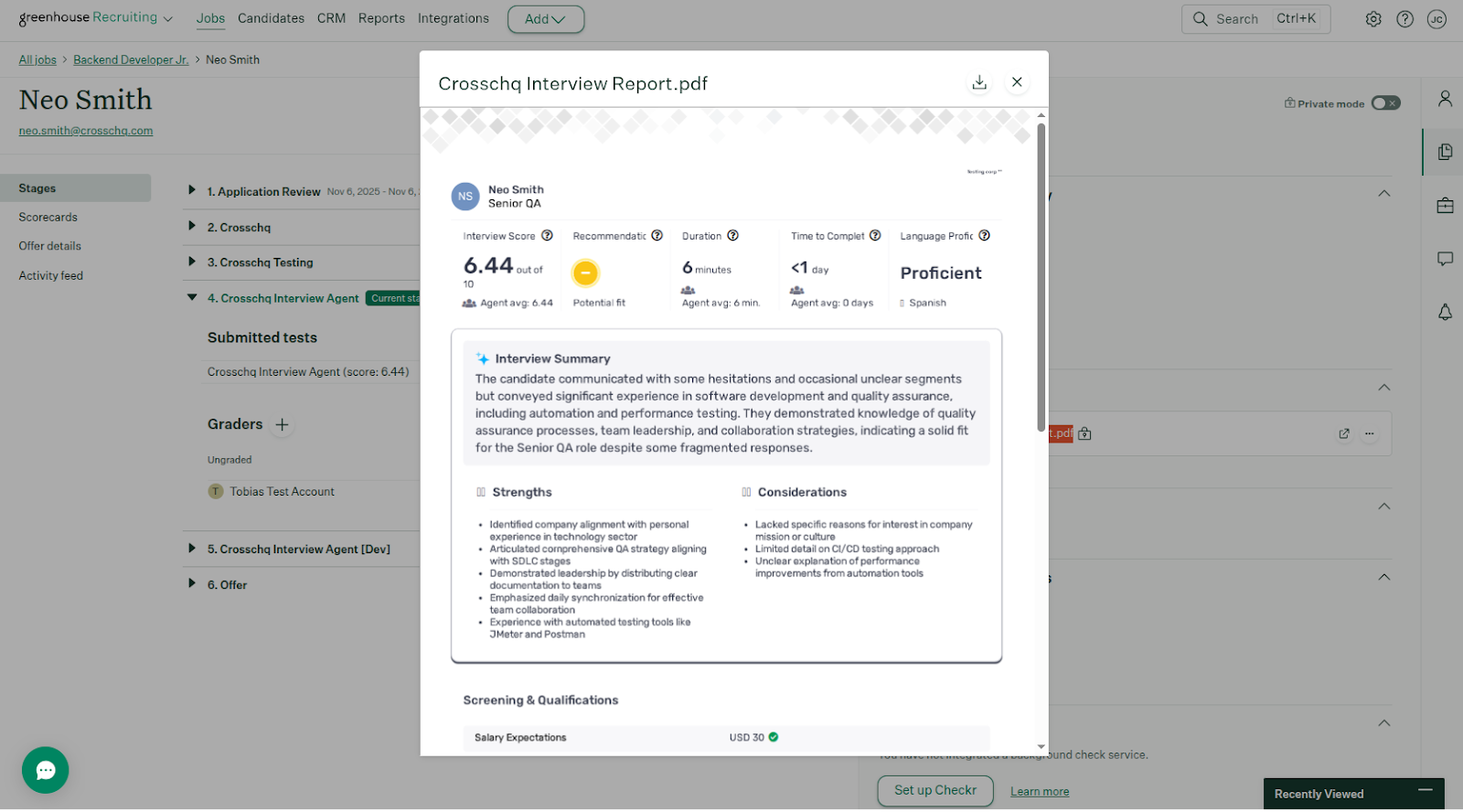This screenshot has width=1463, height=812.
Task: Click the Interview Score help icon
Action: pos(547,236)
